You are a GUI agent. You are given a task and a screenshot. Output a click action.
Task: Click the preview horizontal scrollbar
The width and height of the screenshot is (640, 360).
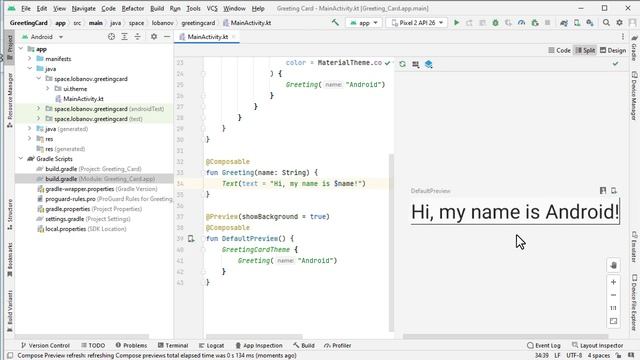click(x=506, y=337)
